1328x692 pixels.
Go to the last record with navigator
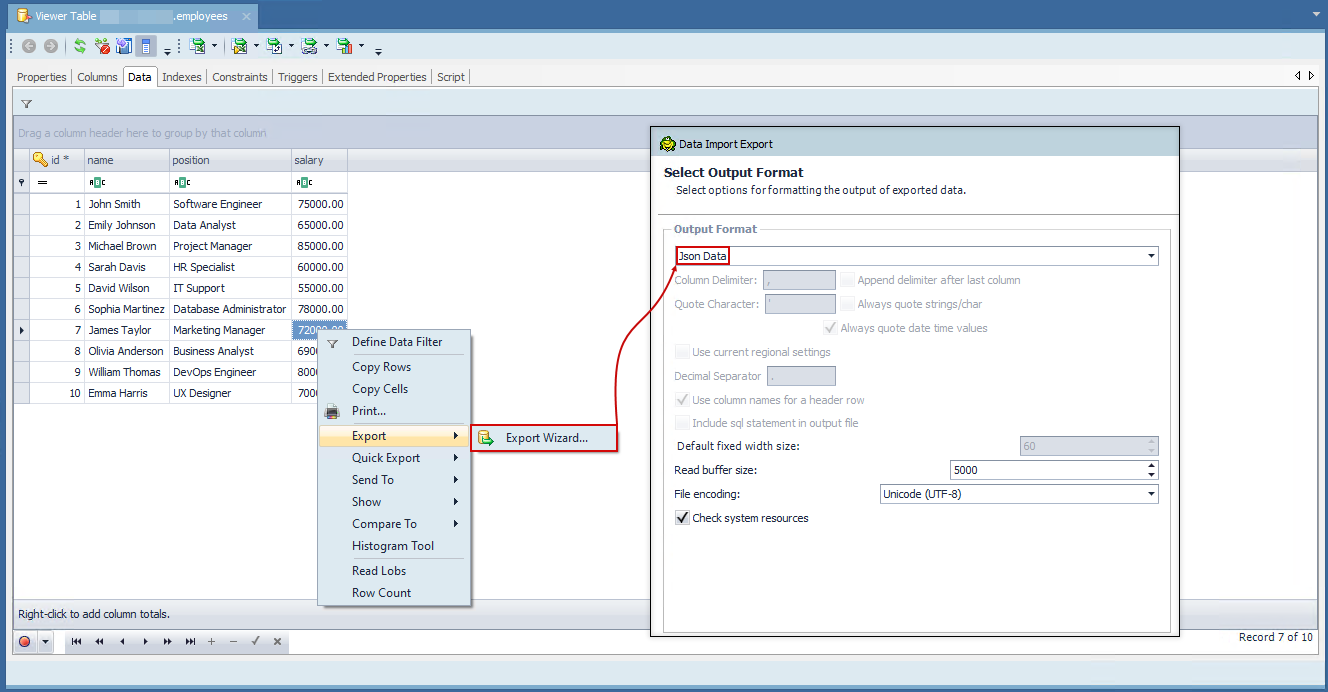[x=190, y=642]
